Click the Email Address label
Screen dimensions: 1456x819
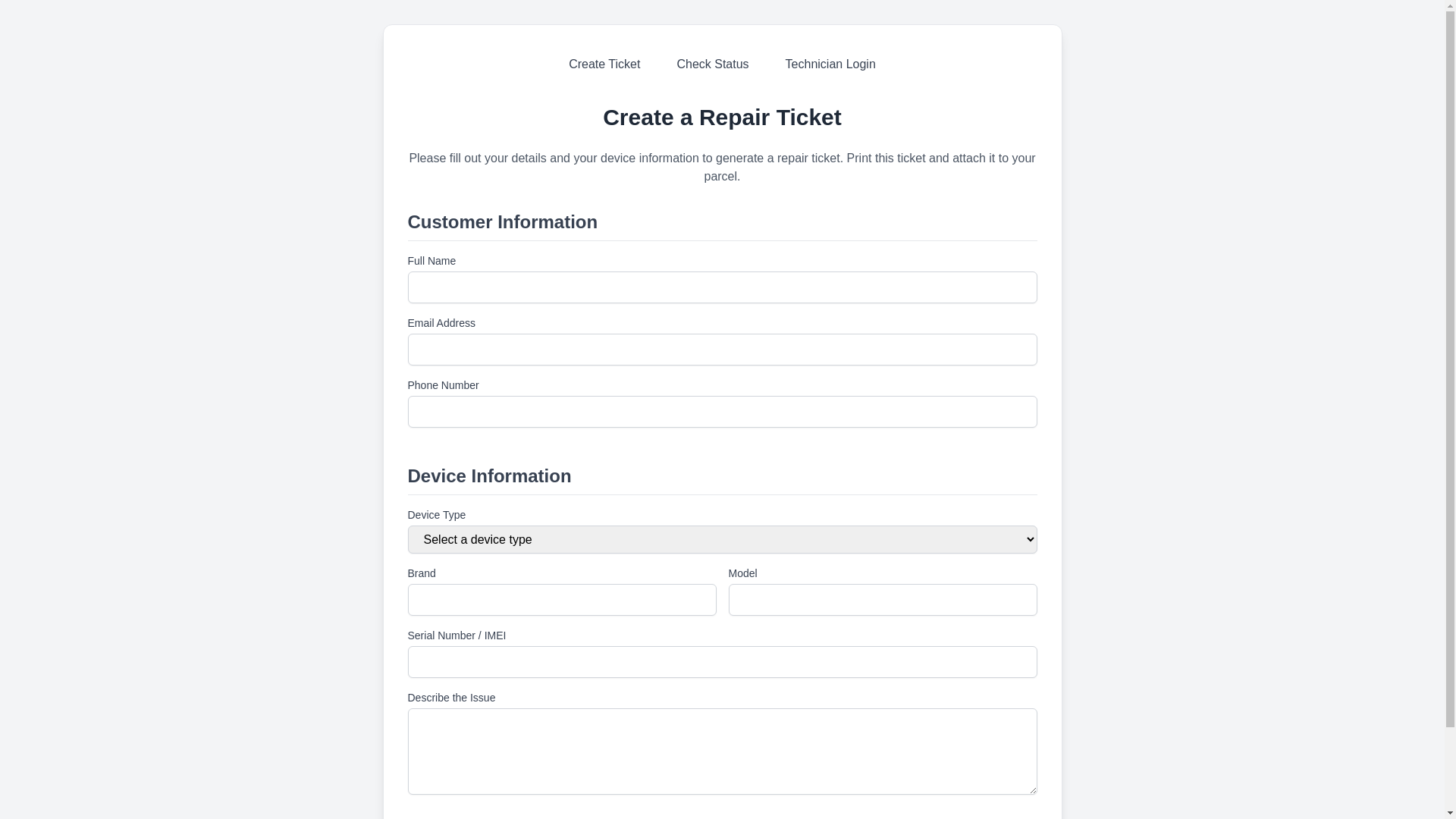[441, 323]
